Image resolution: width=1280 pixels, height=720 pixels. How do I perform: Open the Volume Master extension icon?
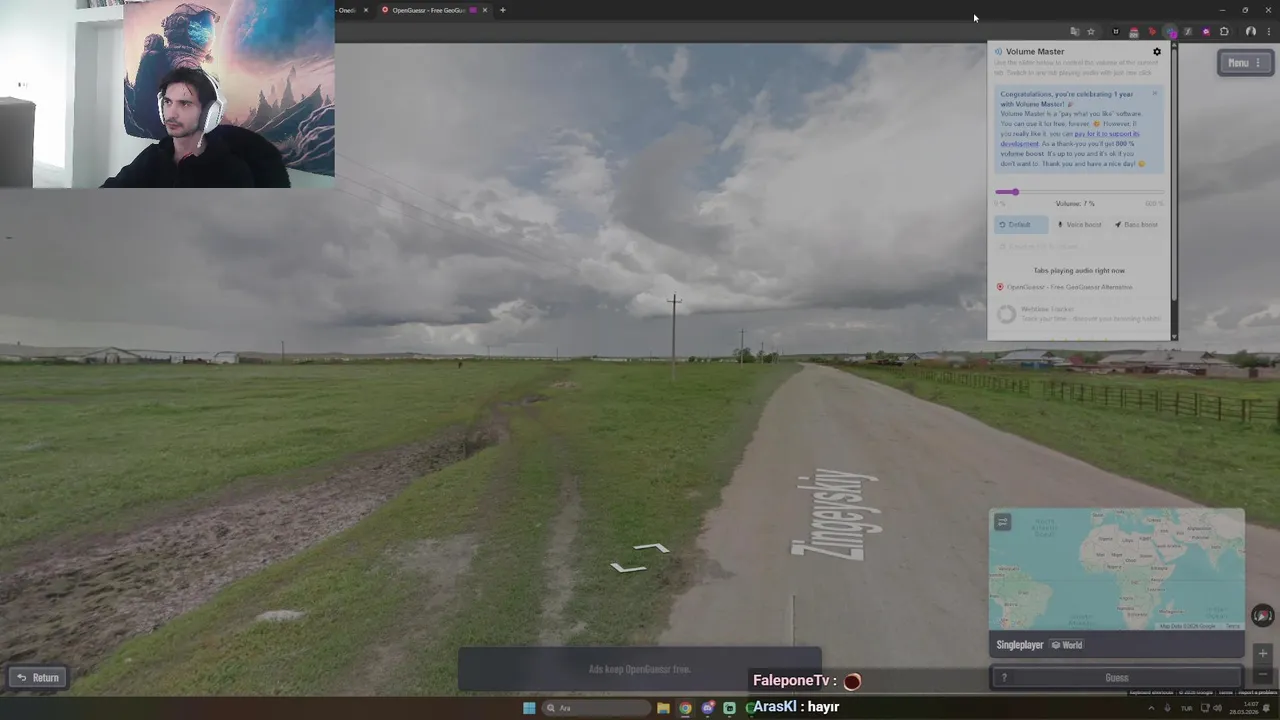coord(1171,33)
